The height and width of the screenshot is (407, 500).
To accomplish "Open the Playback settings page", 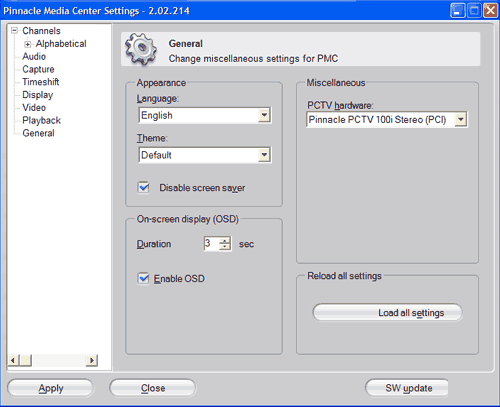I will [x=42, y=120].
